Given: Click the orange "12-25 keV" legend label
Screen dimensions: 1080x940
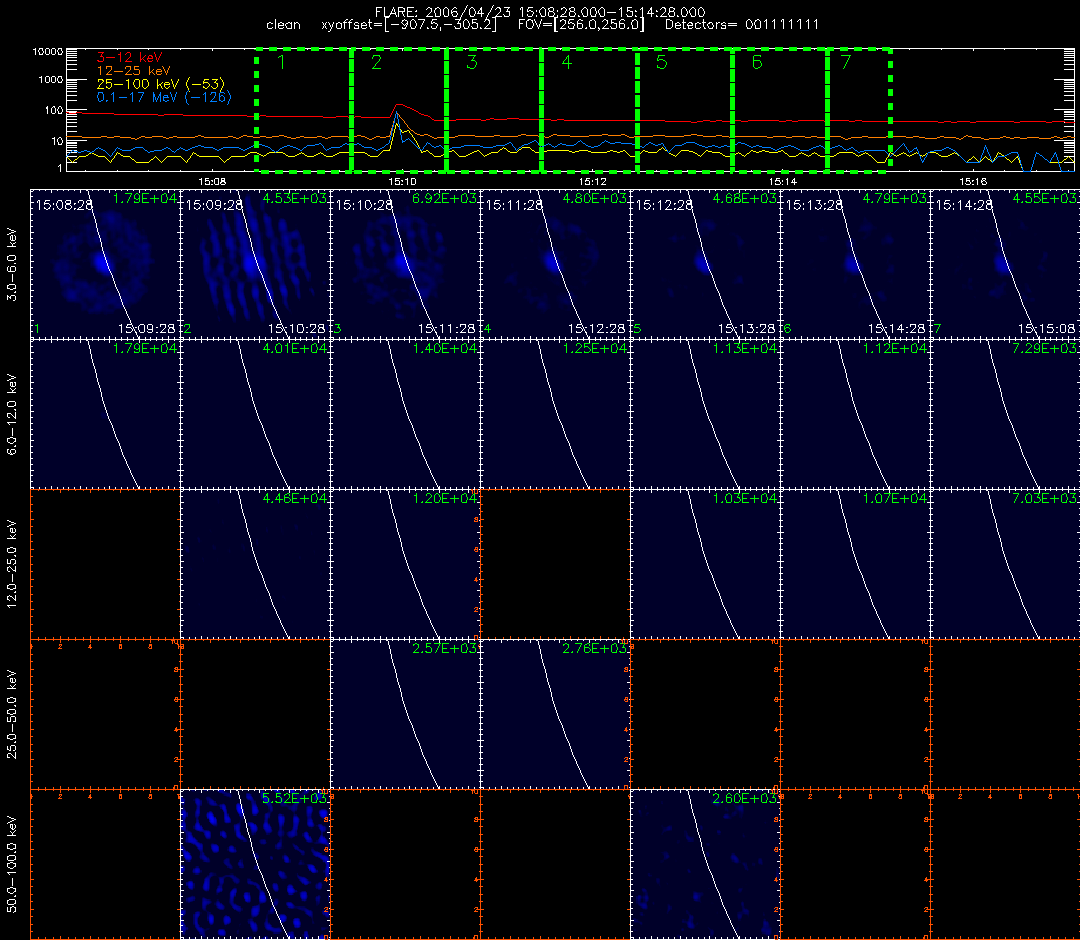Looking at the screenshot, I should click(x=133, y=71).
